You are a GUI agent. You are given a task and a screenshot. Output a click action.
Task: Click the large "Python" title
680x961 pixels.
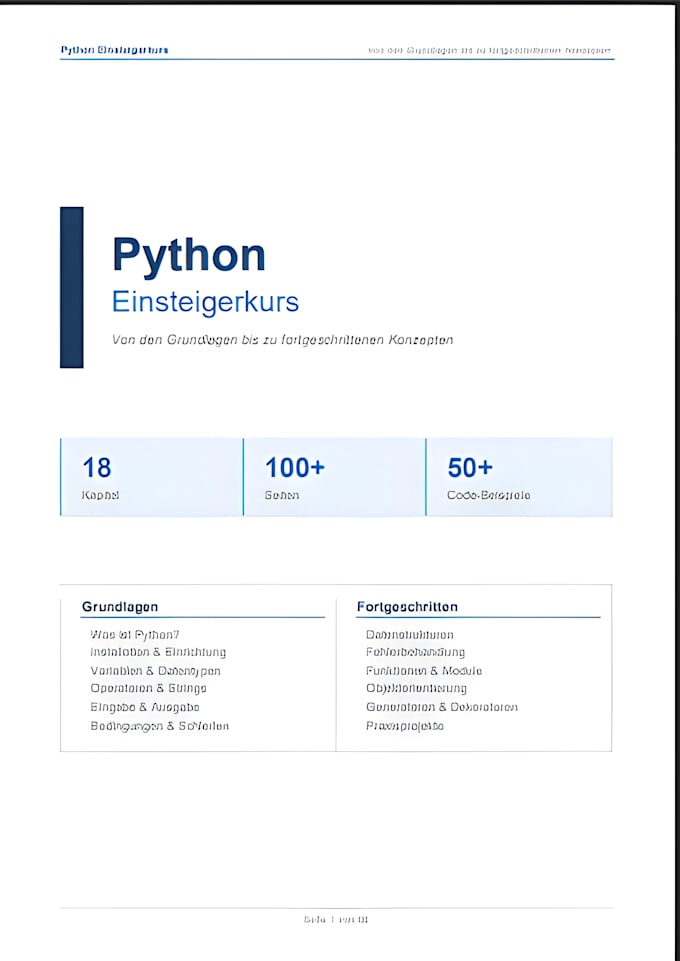[189, 257]
